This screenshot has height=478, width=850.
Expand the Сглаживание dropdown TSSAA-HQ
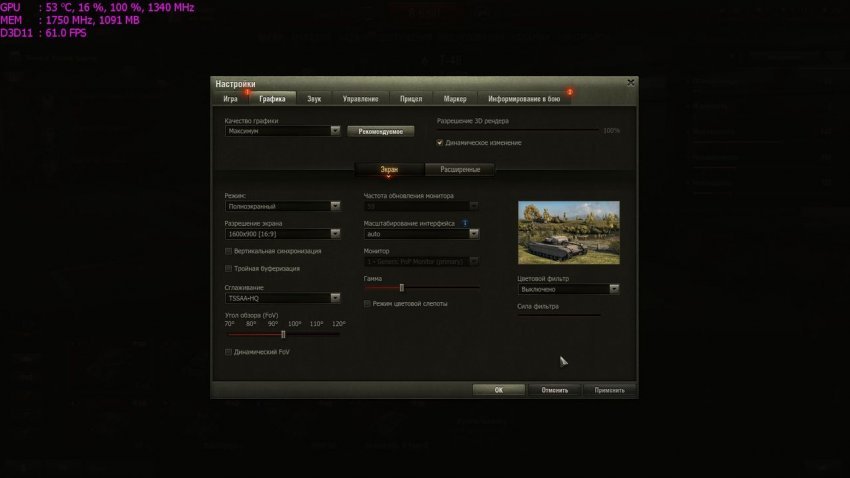click(282, 298)
